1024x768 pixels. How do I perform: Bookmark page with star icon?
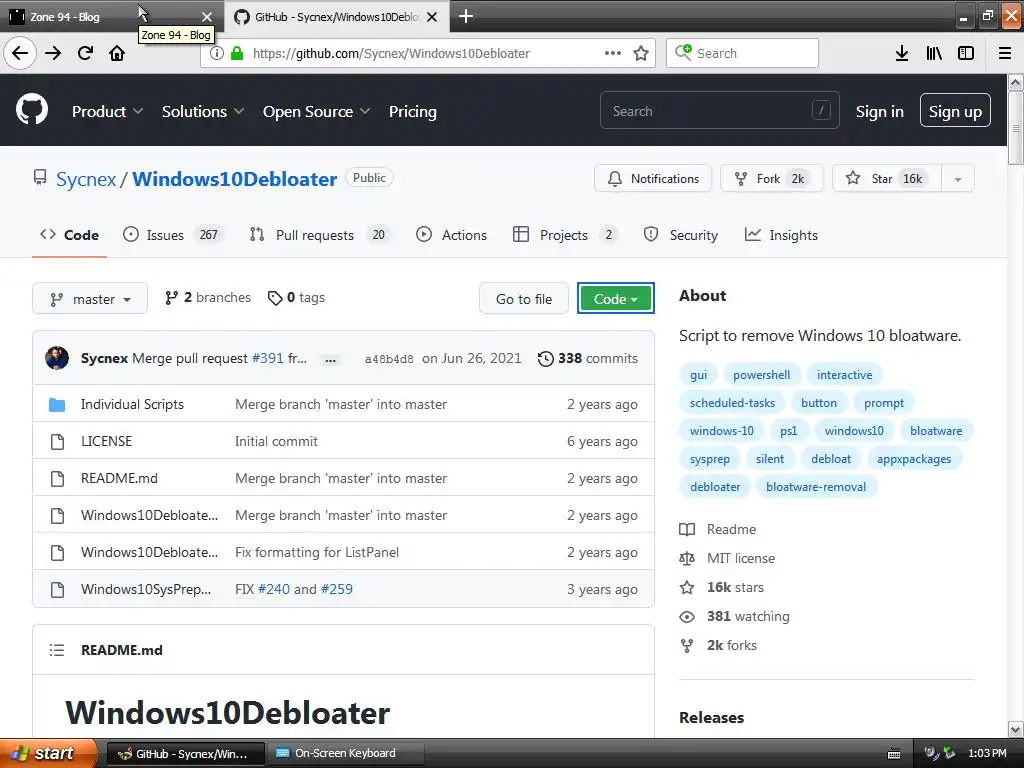click(x=641, y=53)
